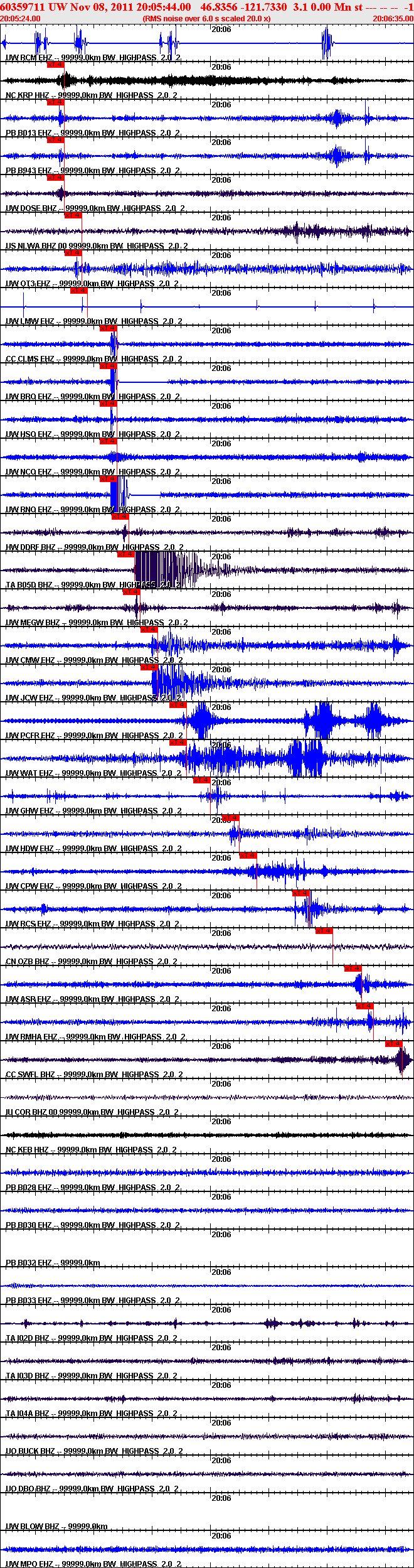Select the red pick marker on CC CLMS trace
This screenshot has width=414, height=1568.
(x=109, y=328)
